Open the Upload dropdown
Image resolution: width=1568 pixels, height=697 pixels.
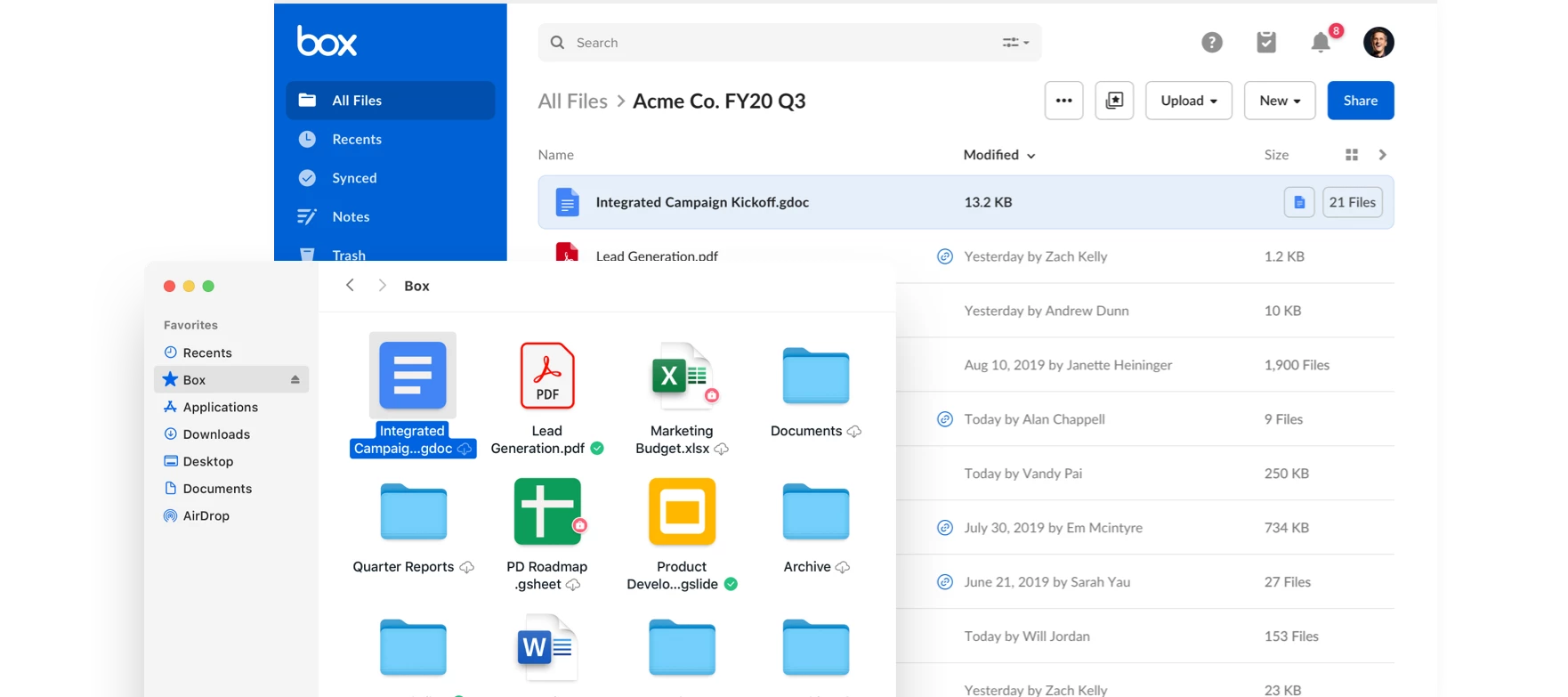click(x=1189, y=101)
